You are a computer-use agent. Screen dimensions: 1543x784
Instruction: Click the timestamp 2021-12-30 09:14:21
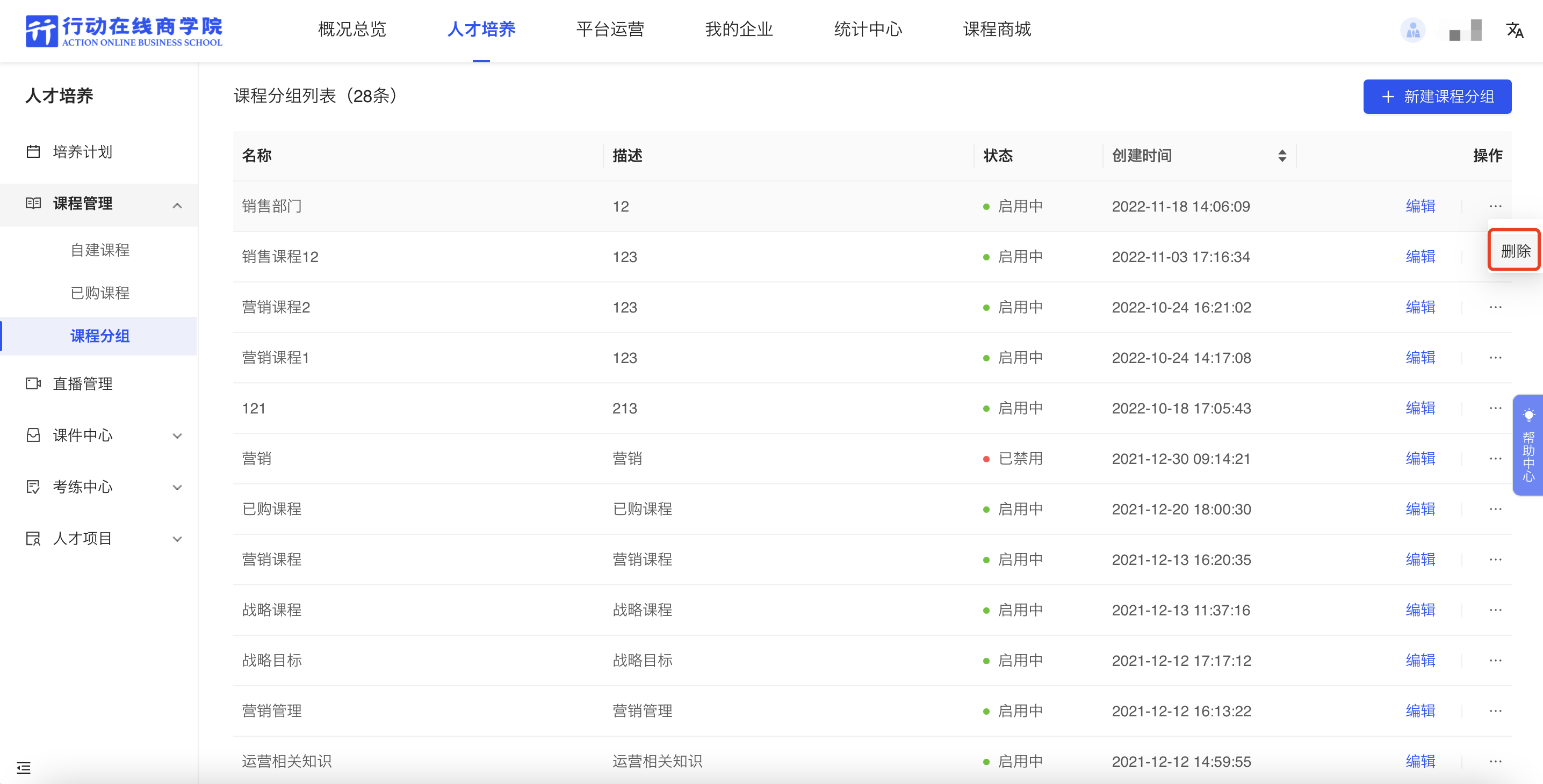[1180, 459]
